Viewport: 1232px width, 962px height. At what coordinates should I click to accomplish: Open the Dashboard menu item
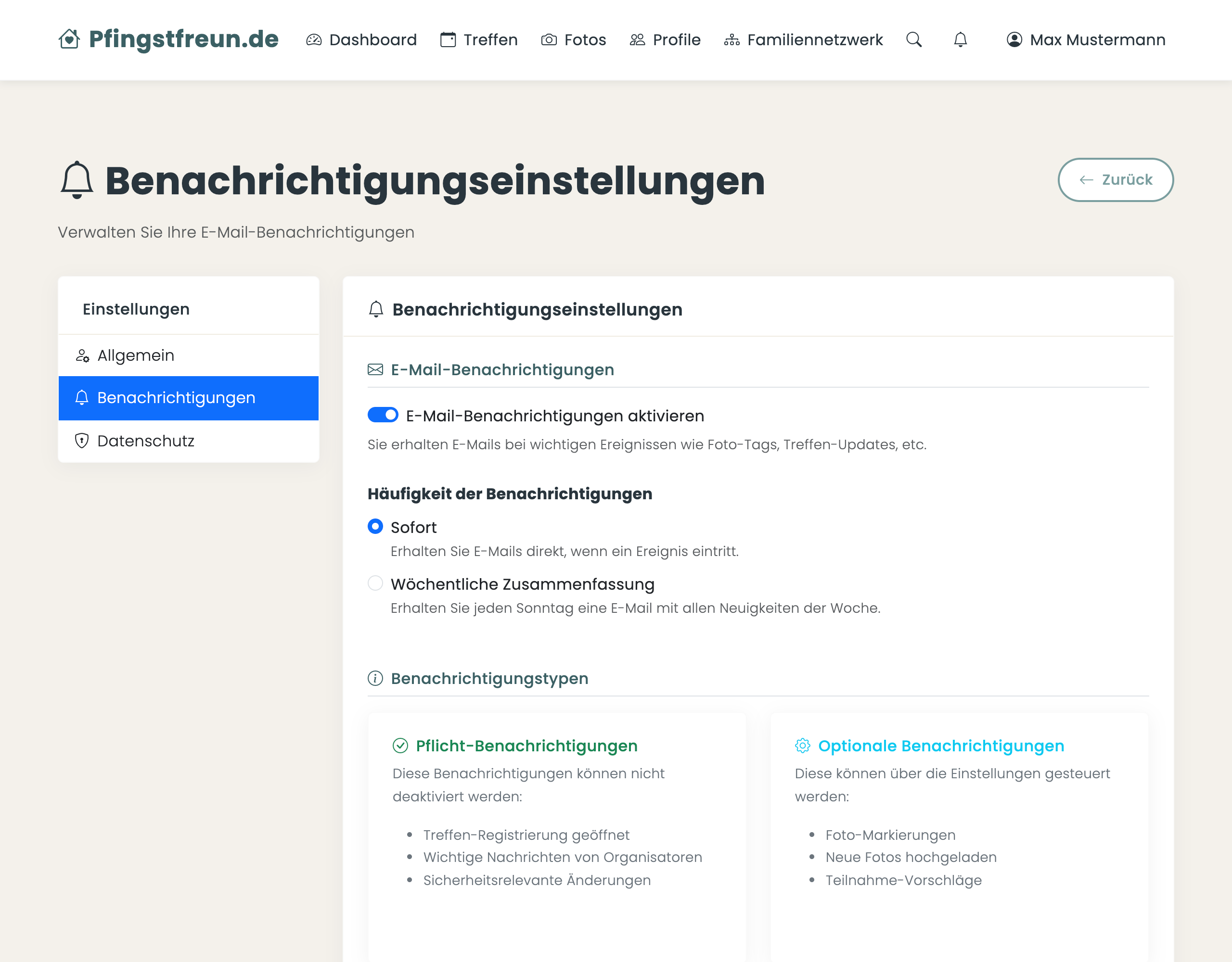point(372,39)
